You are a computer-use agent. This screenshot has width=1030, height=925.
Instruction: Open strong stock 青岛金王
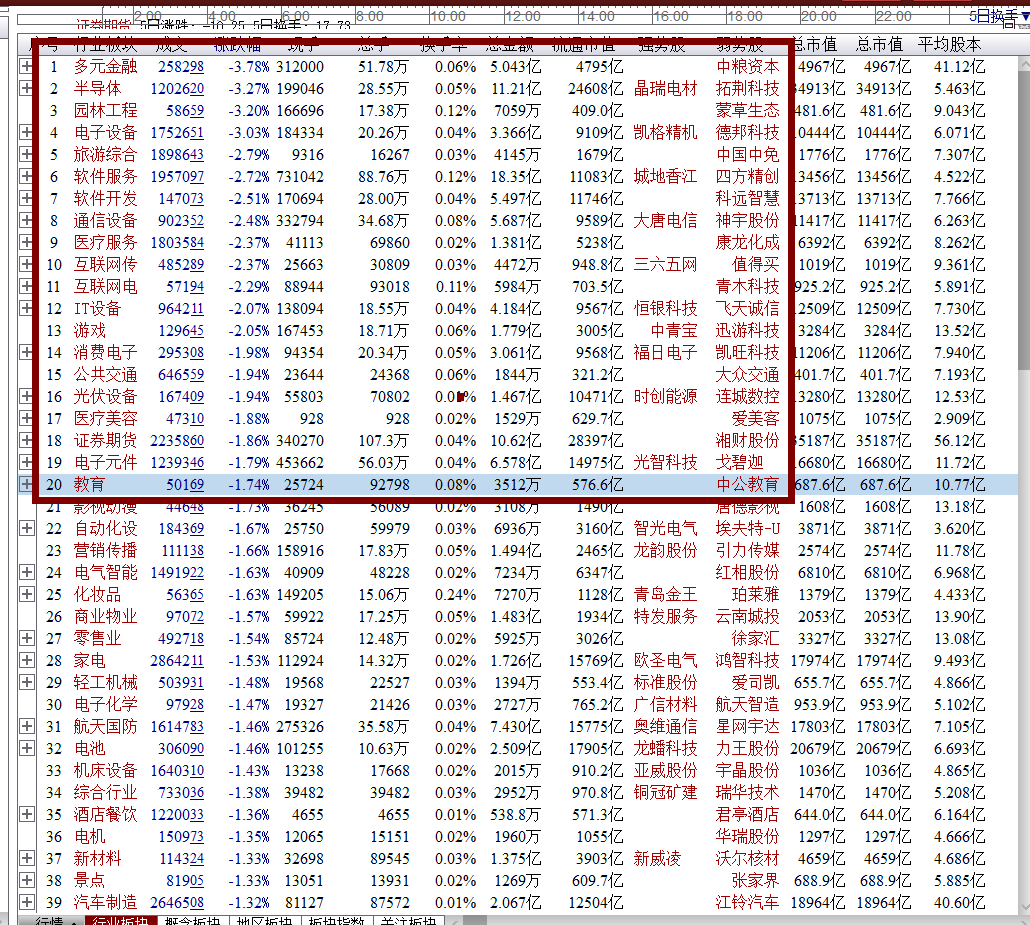click(x=665, y=595)
